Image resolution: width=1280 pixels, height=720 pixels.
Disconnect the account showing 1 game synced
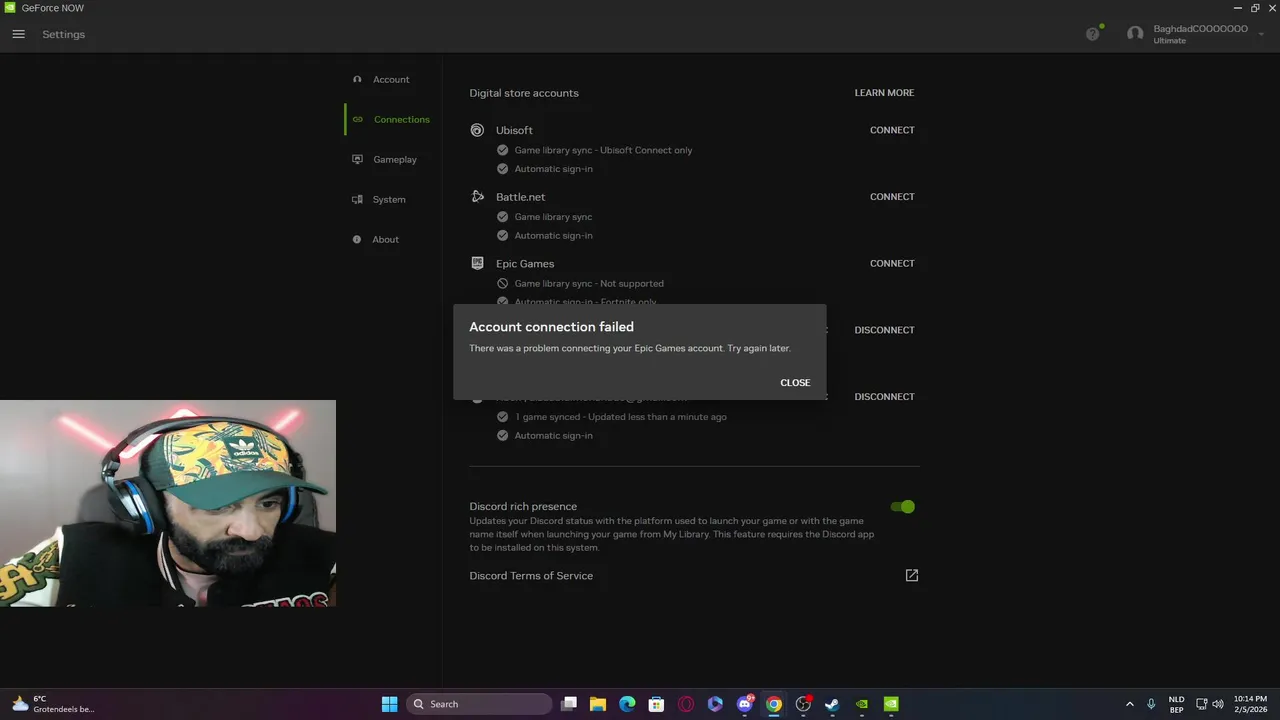pyautogui.click(x=884, y=397)
